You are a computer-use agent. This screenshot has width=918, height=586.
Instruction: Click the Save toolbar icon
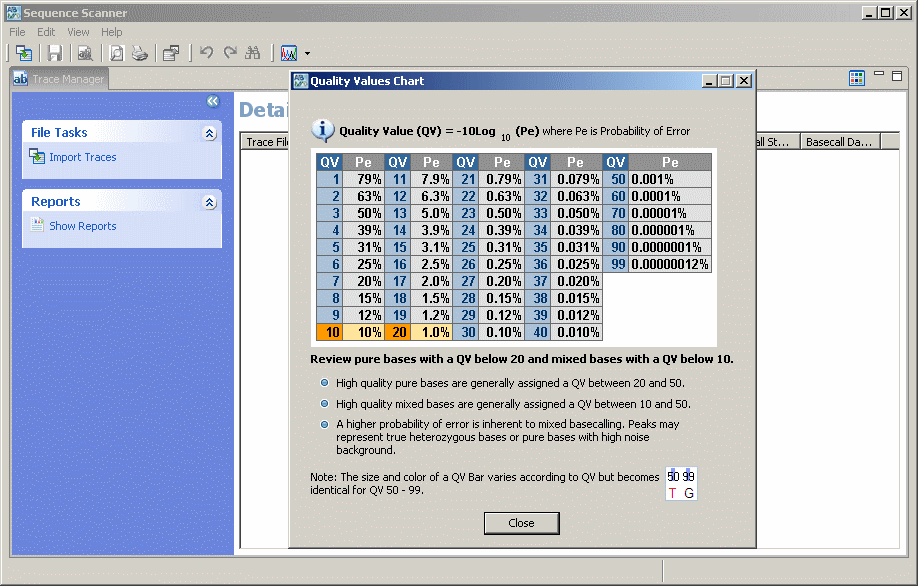click(55, 53)
